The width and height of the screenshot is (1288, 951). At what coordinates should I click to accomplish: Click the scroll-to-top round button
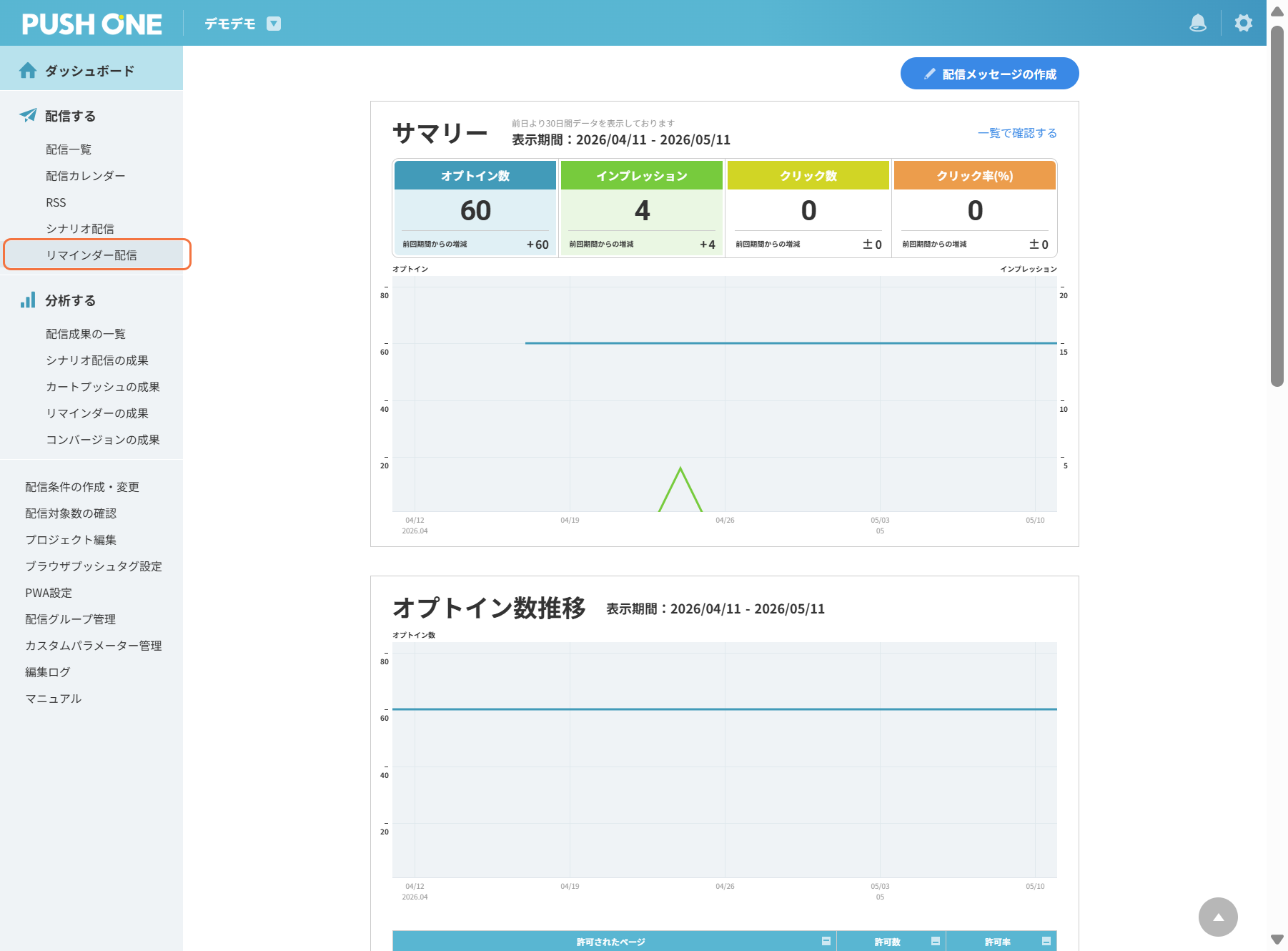[x=1218, y=917]
